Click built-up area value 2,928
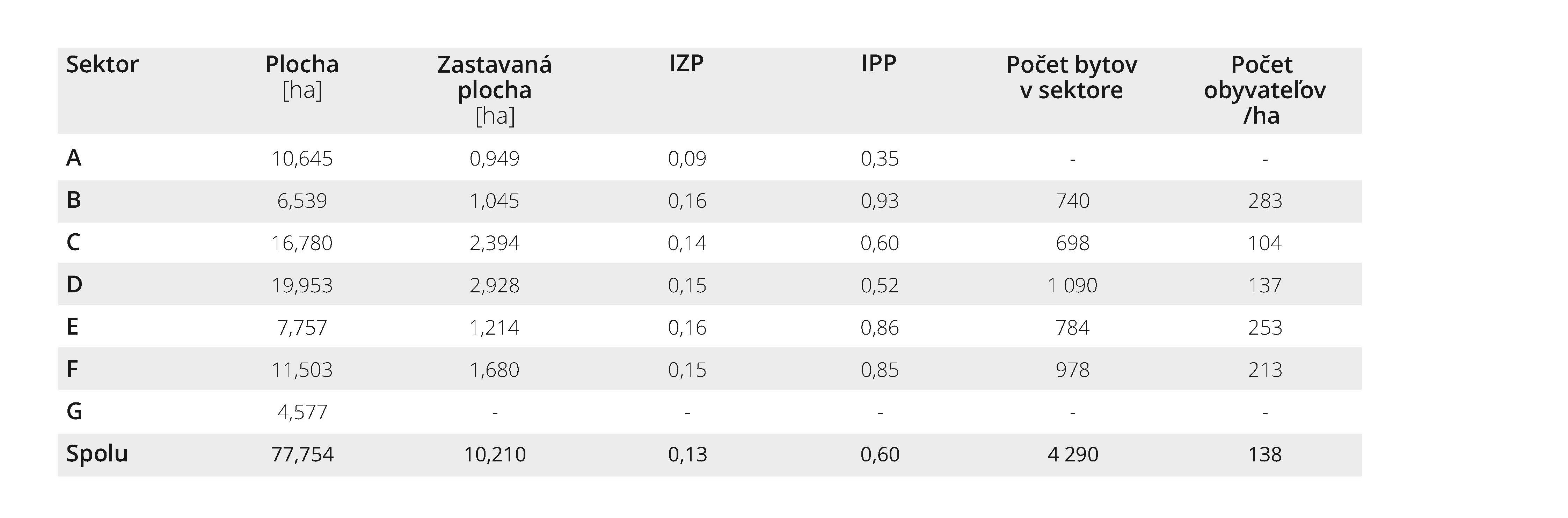Image resolution: width=1568 pixels, height=518 pixels. 494,285
